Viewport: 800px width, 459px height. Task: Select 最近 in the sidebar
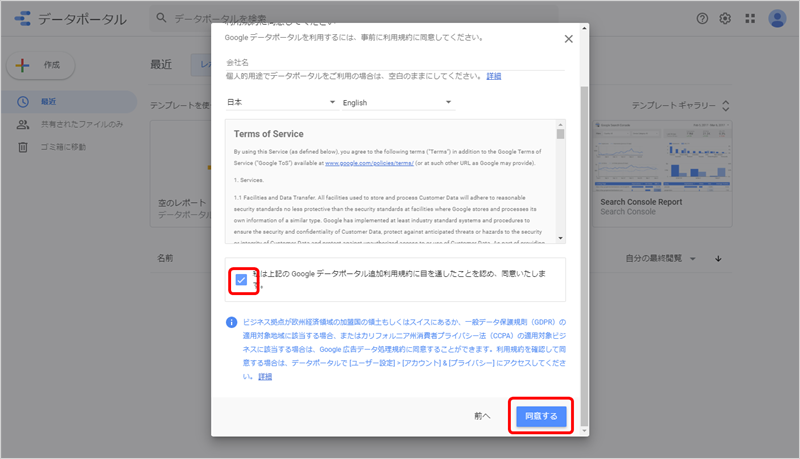(69, 101)
